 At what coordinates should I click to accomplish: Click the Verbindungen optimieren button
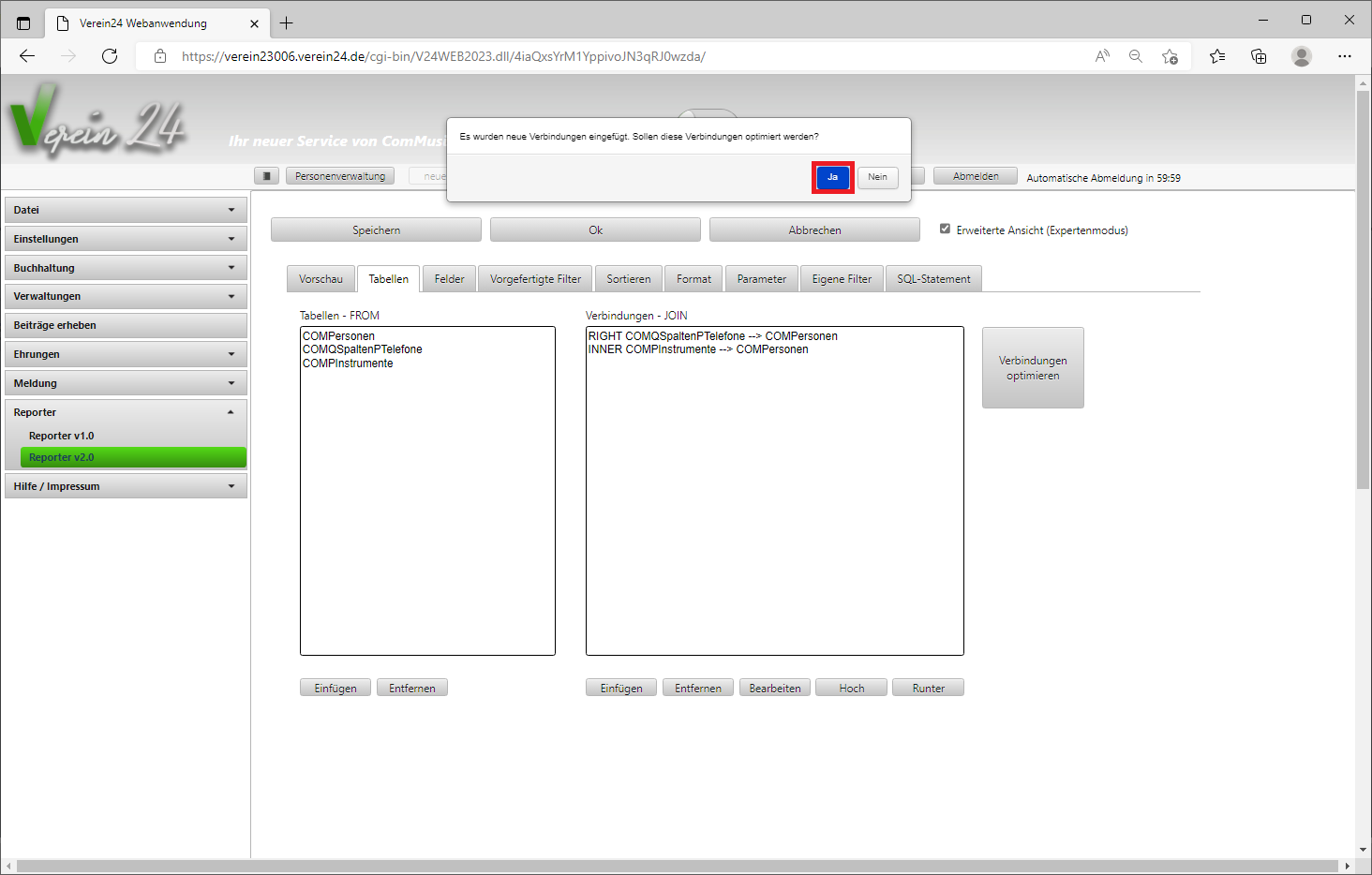[1032, 367]
